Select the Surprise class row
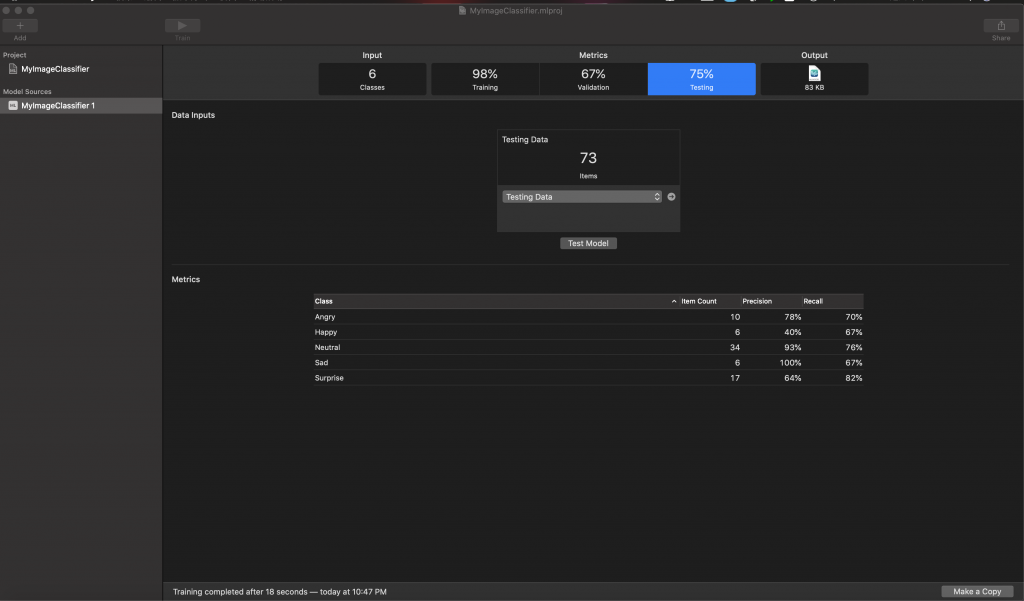1024x601 pixels. (x=588, y=378)
